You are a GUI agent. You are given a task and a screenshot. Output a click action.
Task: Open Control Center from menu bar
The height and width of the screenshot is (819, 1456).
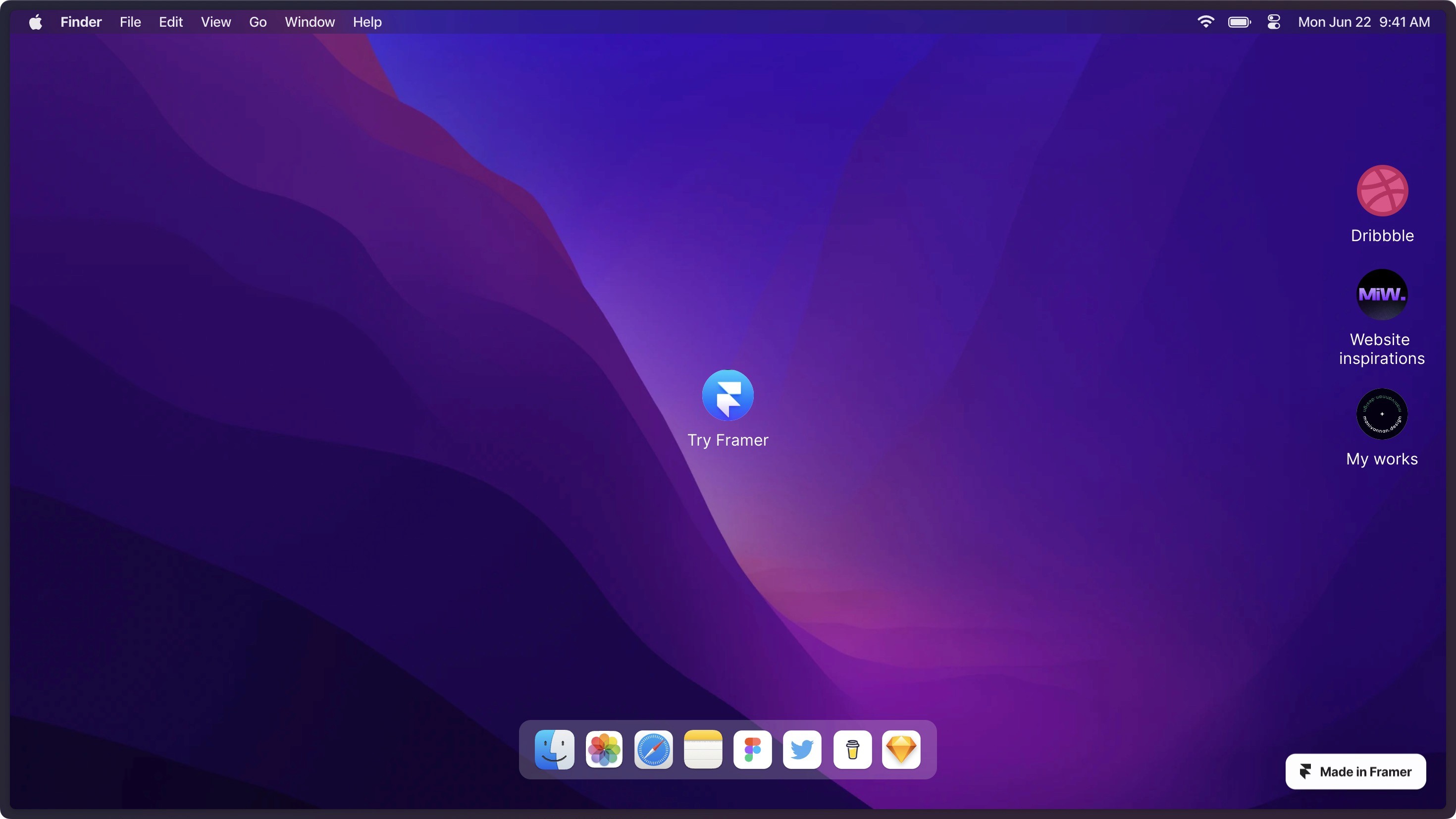[x=1274, y=22]
